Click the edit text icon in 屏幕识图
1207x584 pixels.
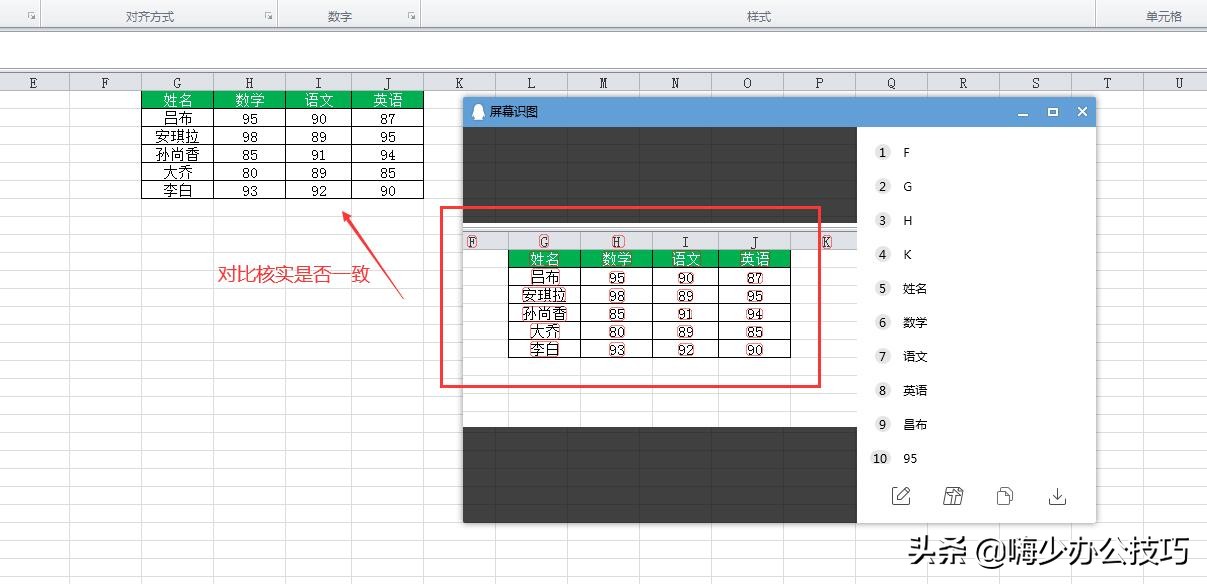point(901,496)
